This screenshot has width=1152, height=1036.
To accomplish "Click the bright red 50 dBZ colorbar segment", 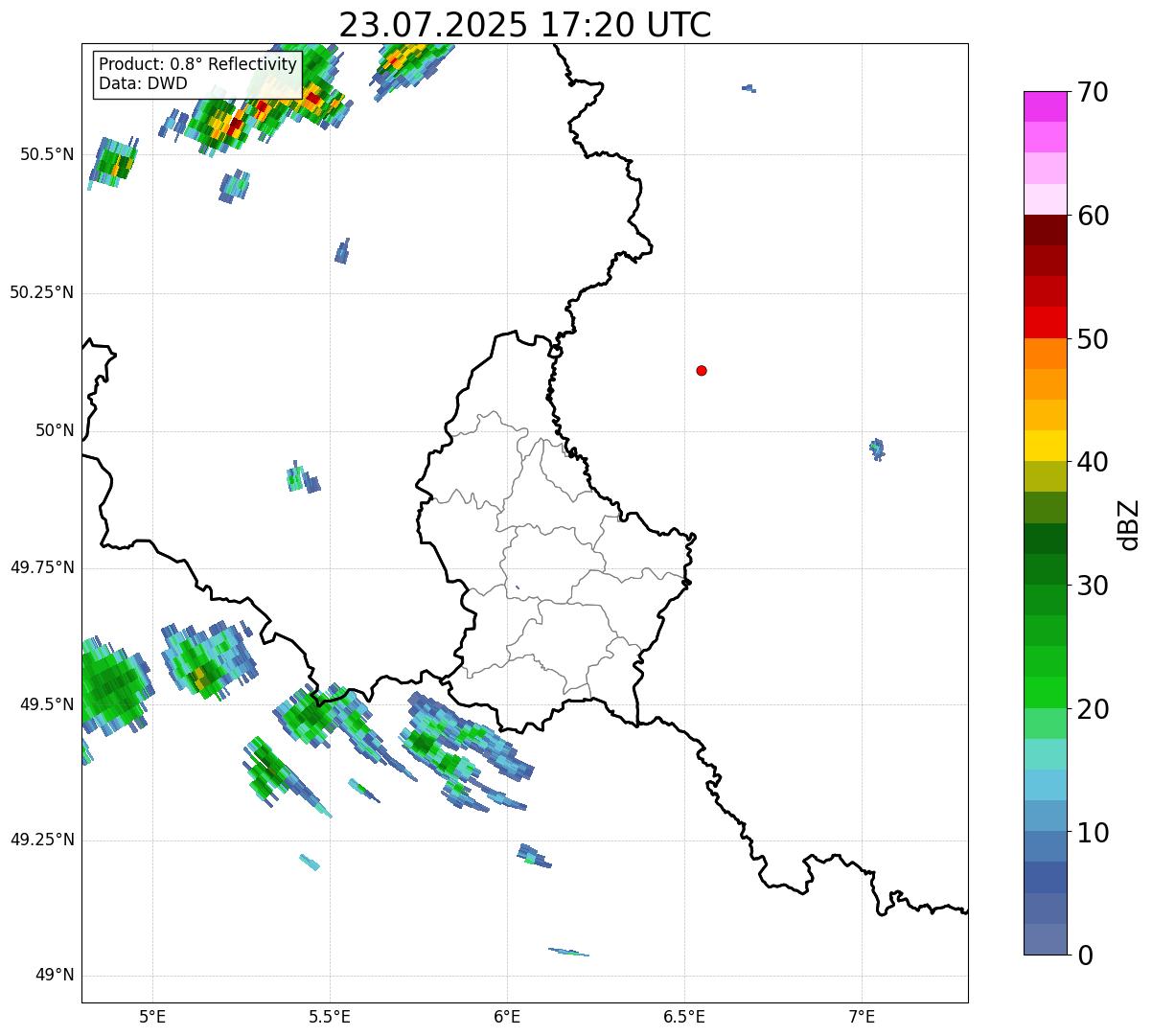I will point(1045,323).
